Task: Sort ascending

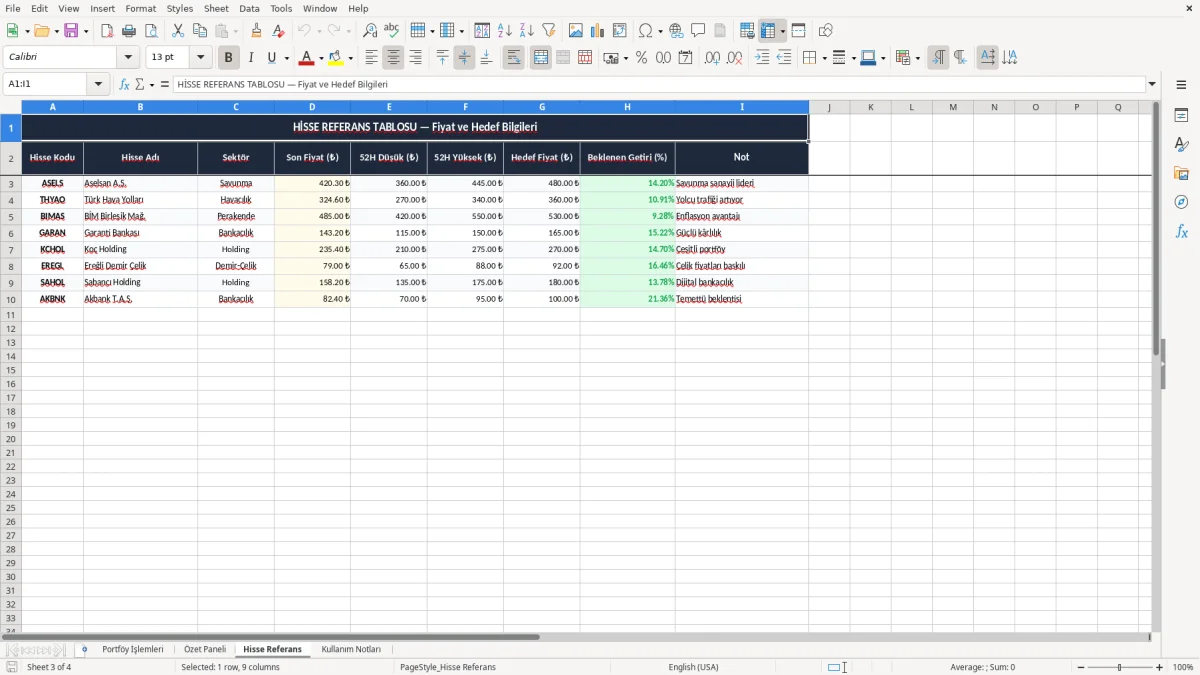Action: (x=505, y=31)
